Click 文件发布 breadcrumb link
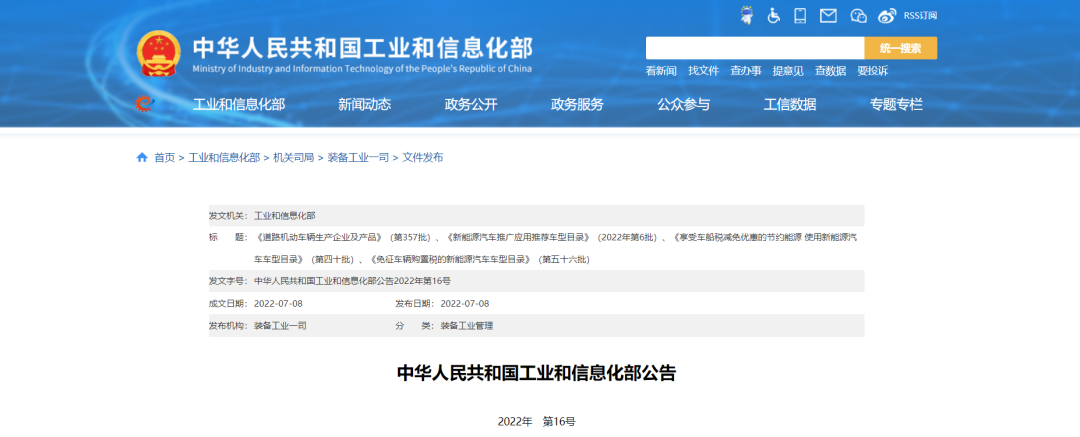The height and width of the screenshot is (437, 1080). pos(423,157)
